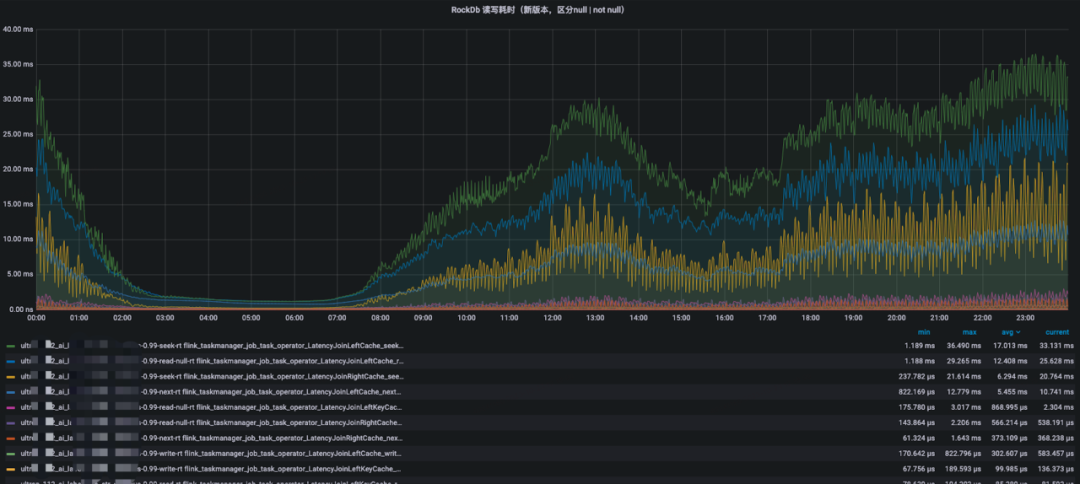
Task: Open color picker for LeftCache seek-rt series
Action: tap(10, 346)
